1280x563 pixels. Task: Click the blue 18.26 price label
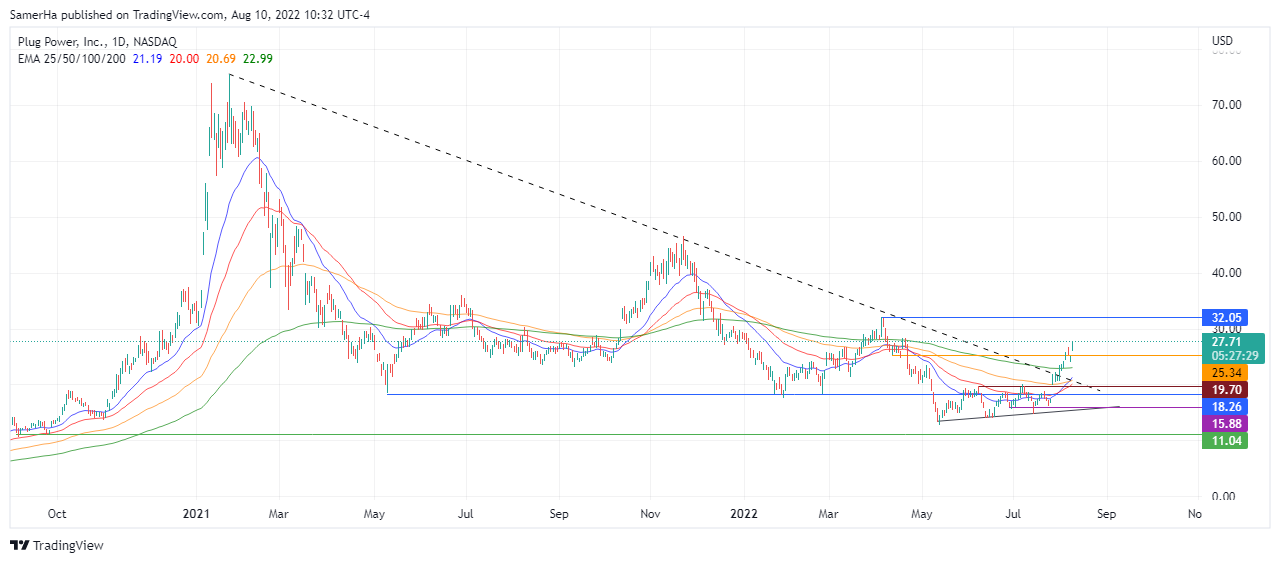pyautogui.click(x=1225, y=407)
